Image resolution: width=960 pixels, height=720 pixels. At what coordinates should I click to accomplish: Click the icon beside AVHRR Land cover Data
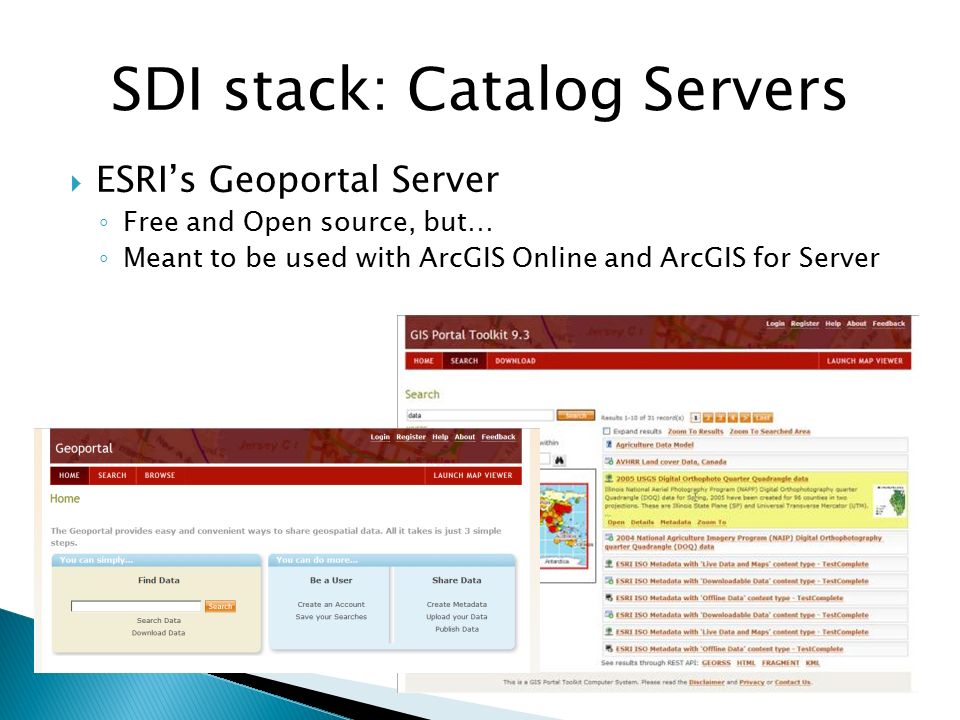609,462
